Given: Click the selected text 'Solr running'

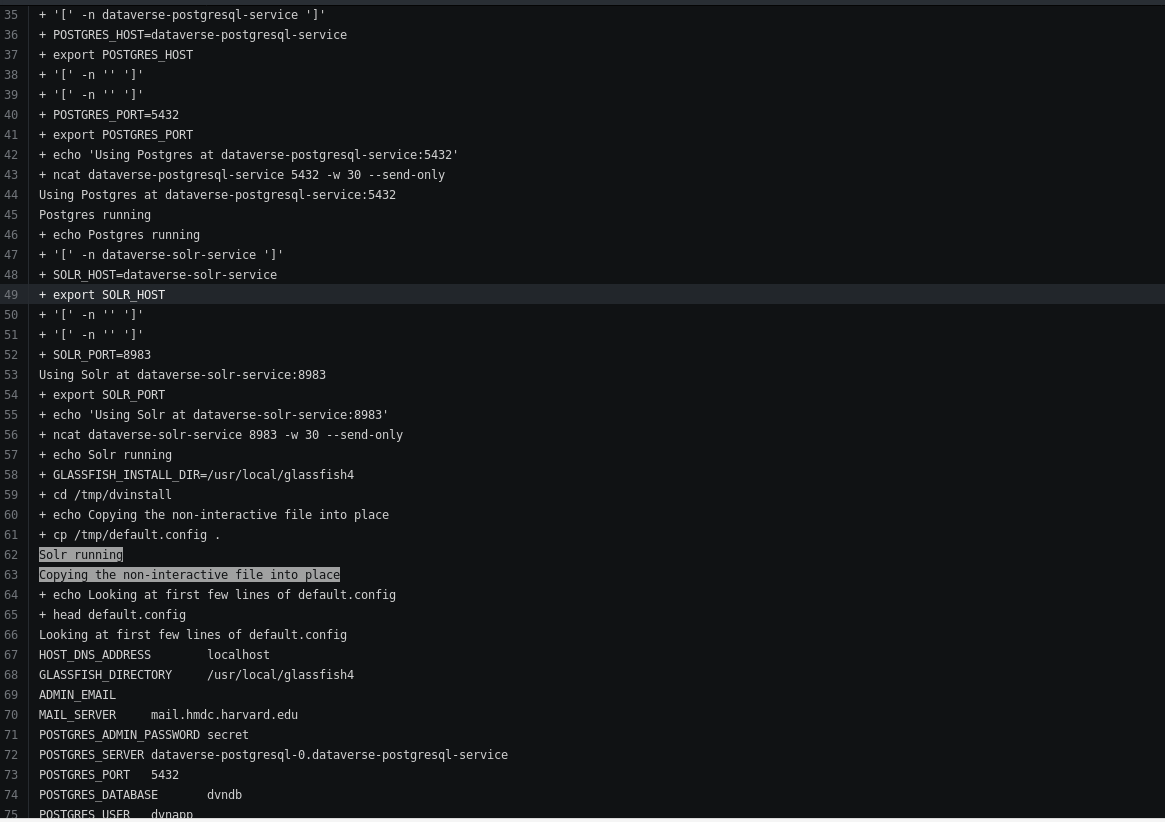Looking at the screenshot, I should [81, 555].
